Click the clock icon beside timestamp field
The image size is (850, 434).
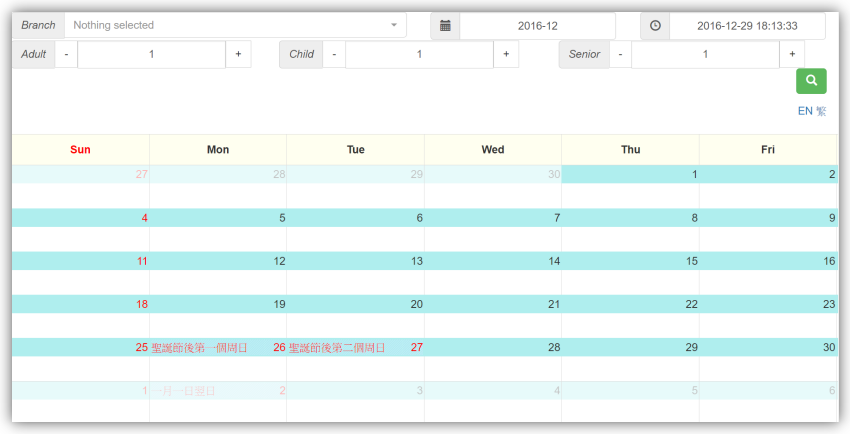[655, 25]
